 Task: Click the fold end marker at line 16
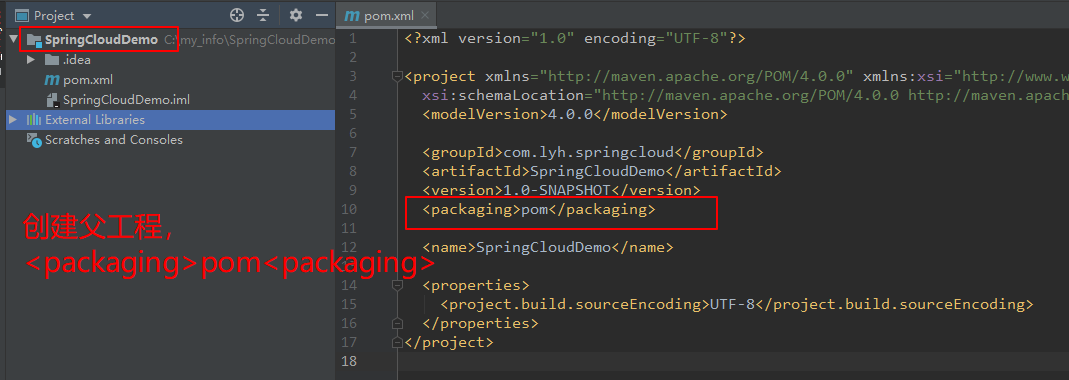pos(397,323)
